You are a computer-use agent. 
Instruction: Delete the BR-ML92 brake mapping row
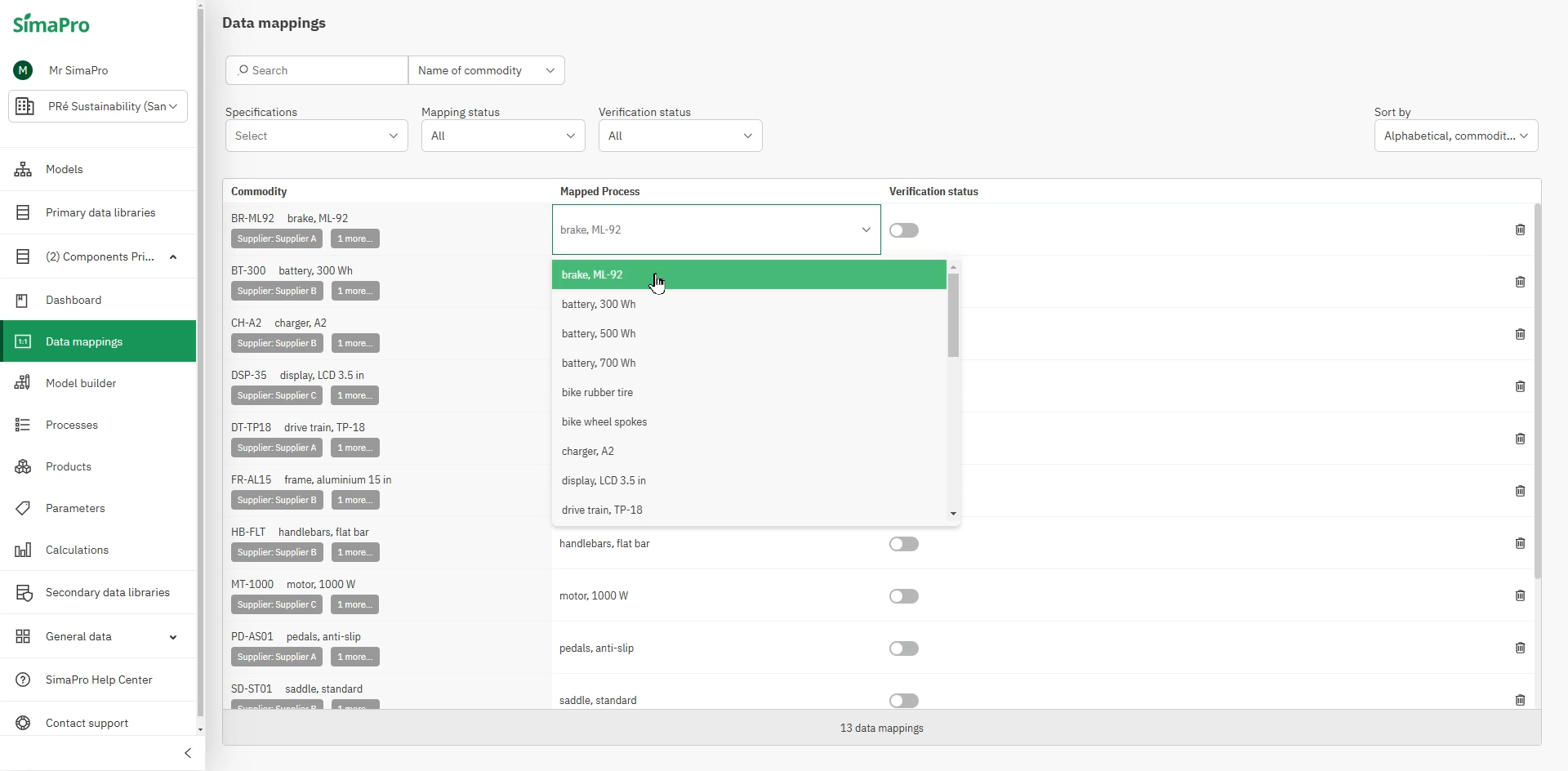[x=1520, y=230]
